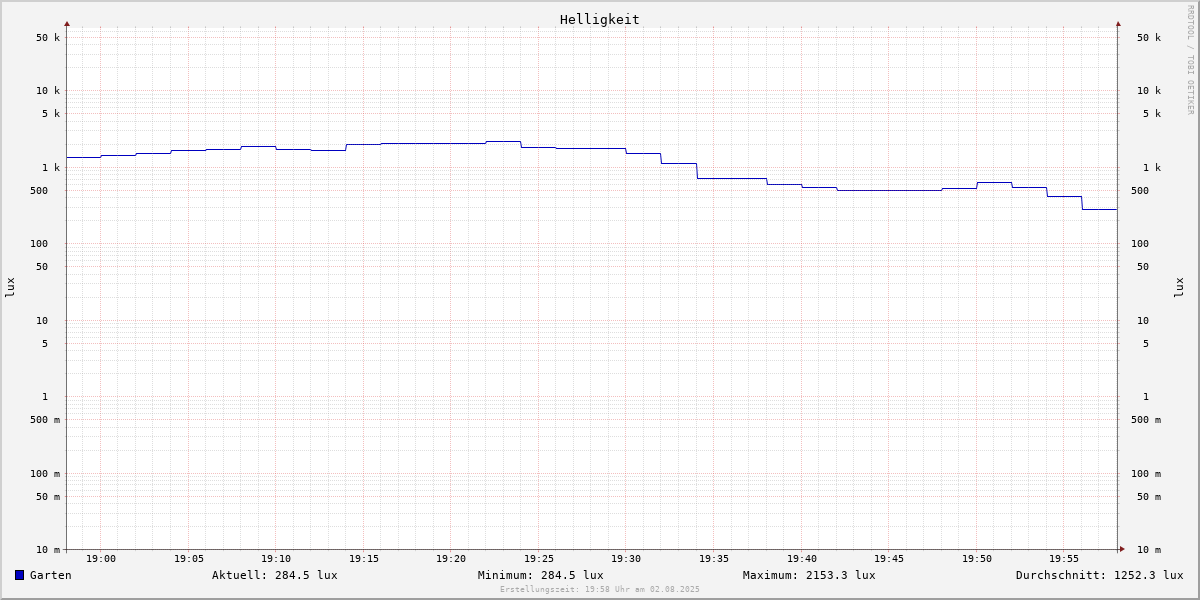Screen dimensions: 1200x600
Task: Click the 19:00 time axis label
Action: [101, 559]
